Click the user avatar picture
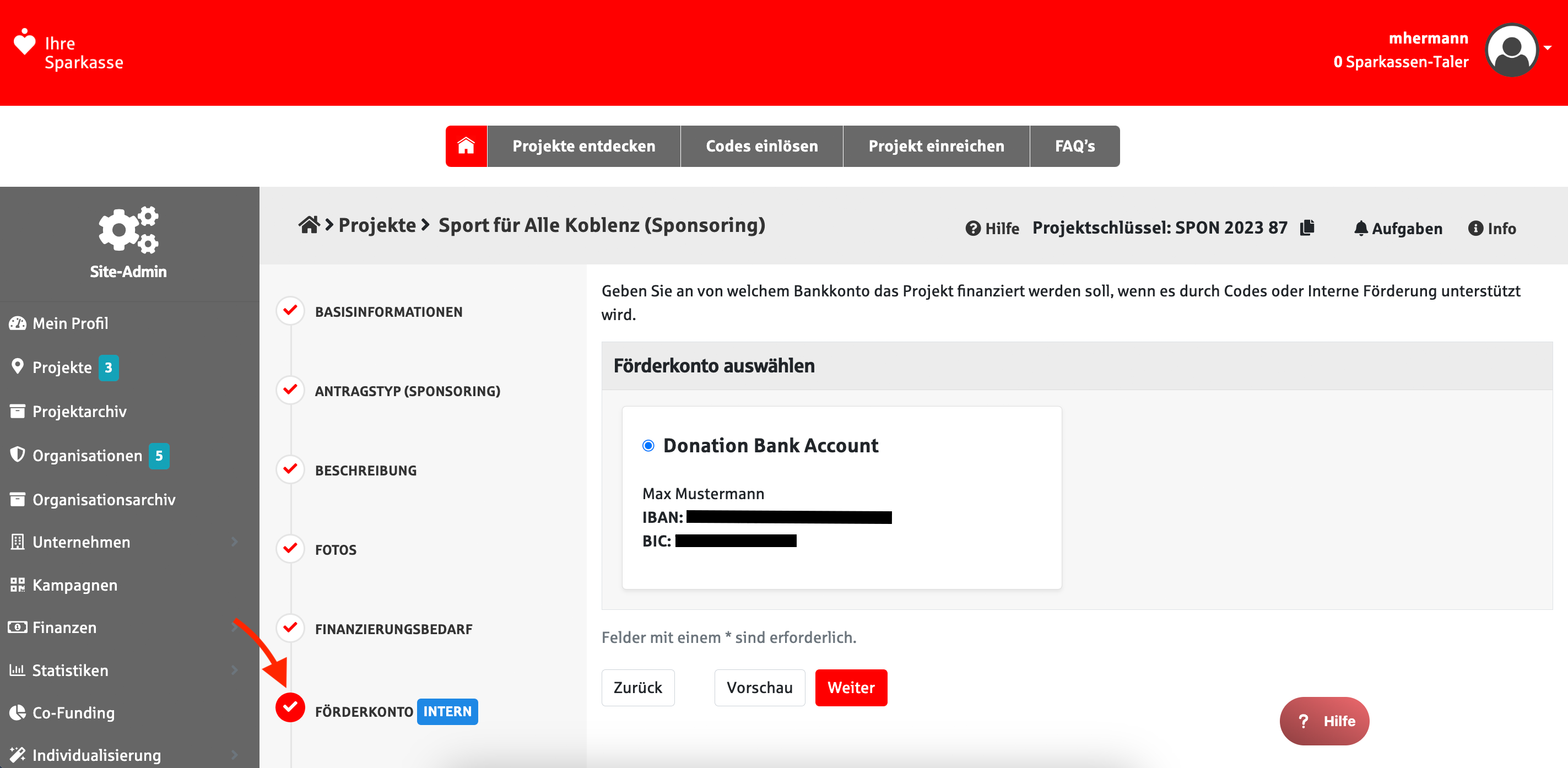Screen dimensions: 1568x768 [1511, 50]
